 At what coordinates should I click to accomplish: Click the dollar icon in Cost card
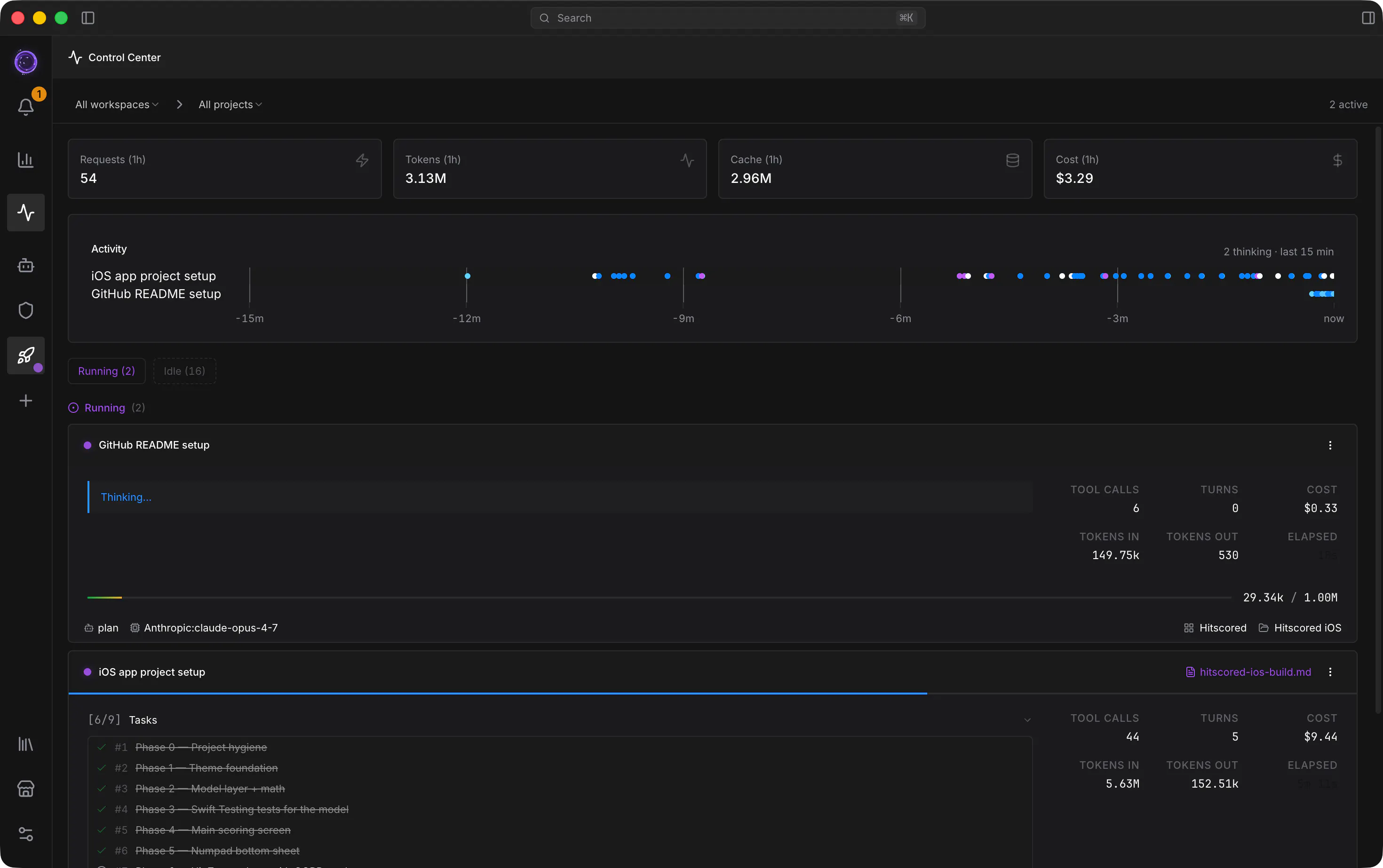tap(1338, 160)
